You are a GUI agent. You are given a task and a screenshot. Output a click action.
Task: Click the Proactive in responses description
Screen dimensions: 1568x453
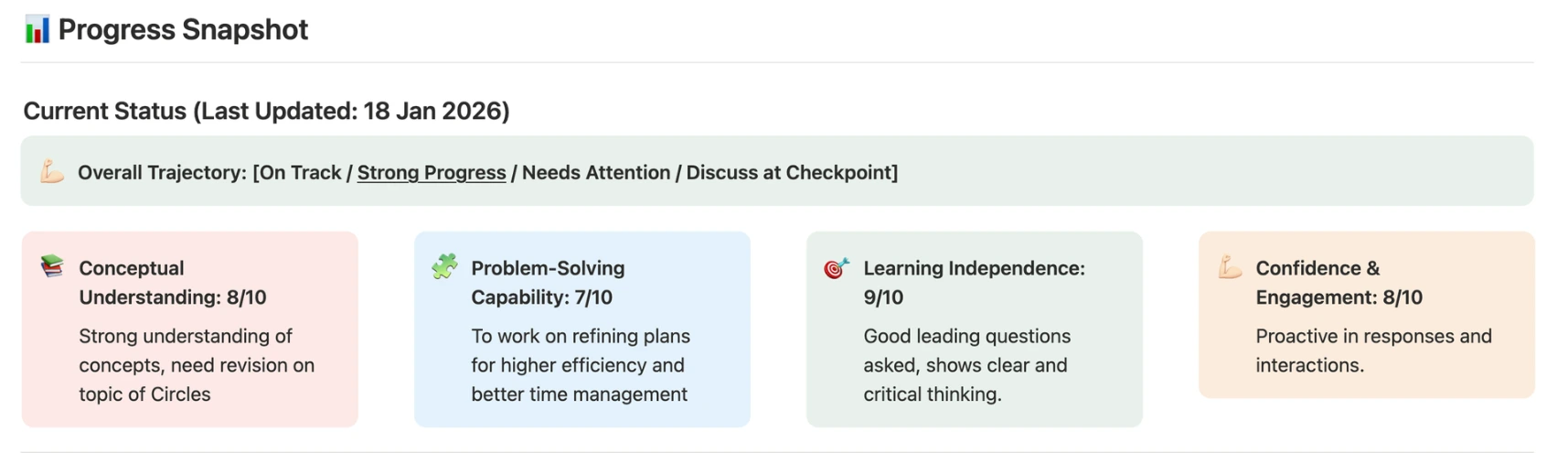coord(1372,351)
